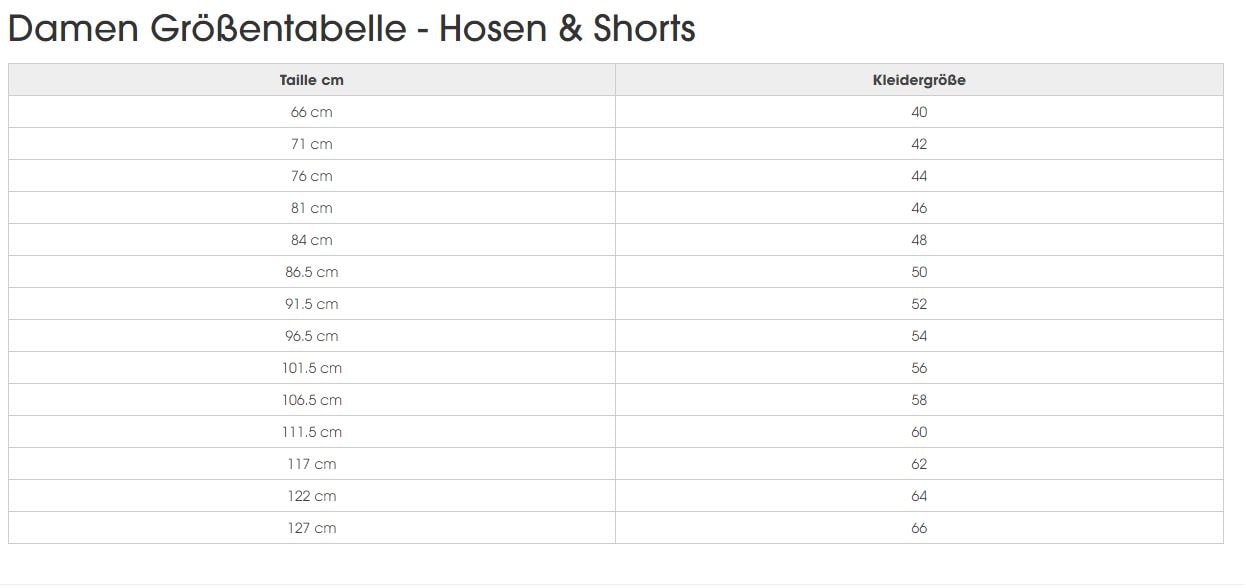Click dress size 58 cell
The image size is (1246, 588).
[919, 400]
